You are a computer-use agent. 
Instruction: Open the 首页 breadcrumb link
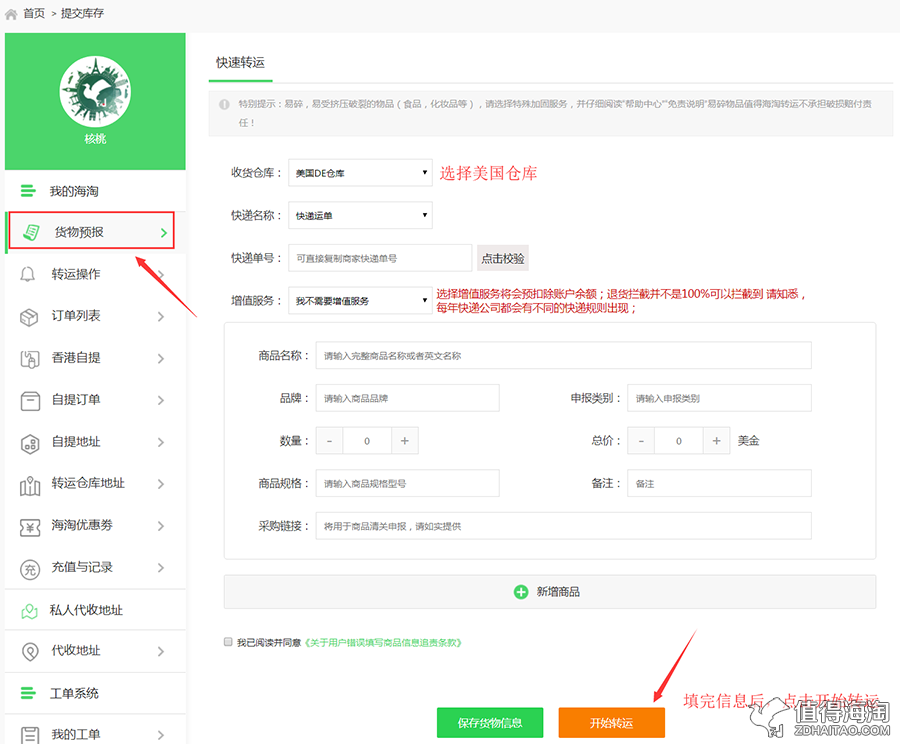click(x=34, y=13)
